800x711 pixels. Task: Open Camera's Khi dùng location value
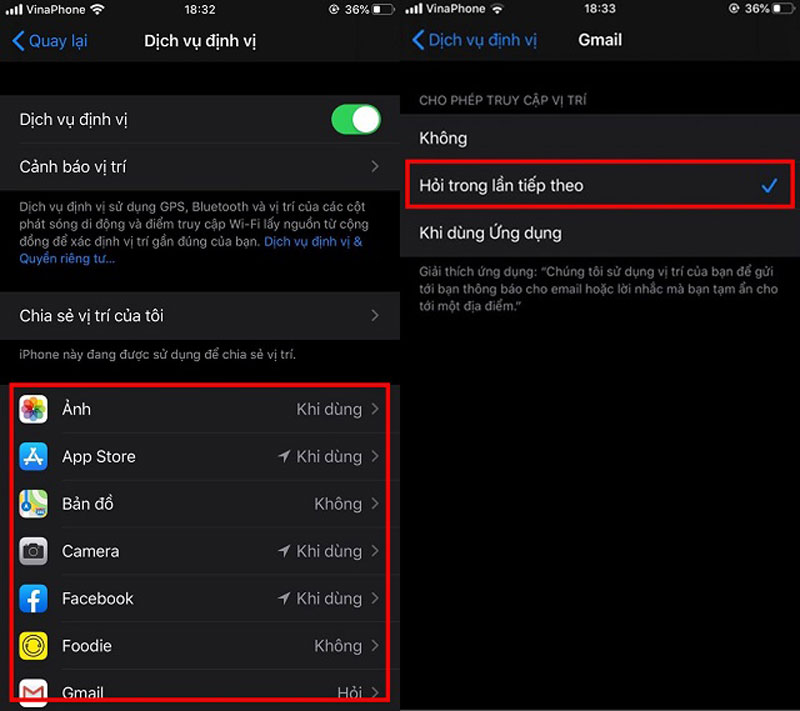[x=329, y=551]
